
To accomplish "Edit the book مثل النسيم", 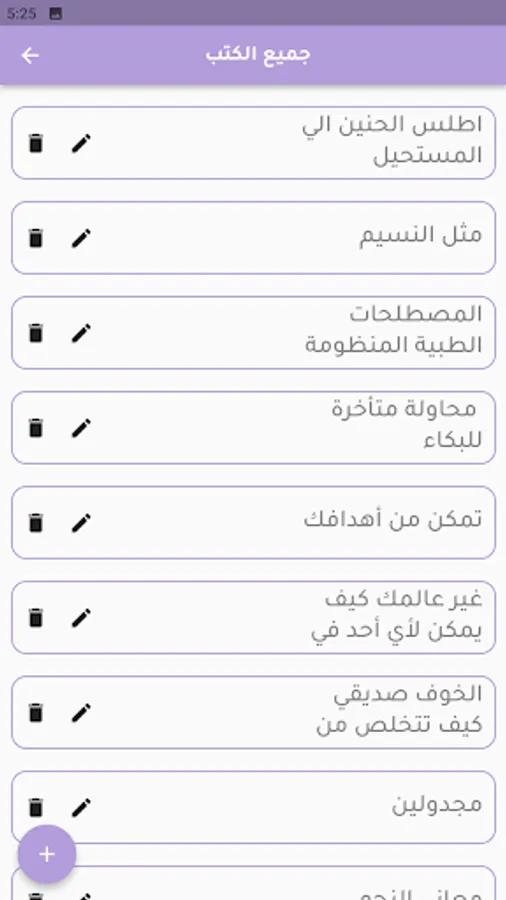I will tap(81, 238).
